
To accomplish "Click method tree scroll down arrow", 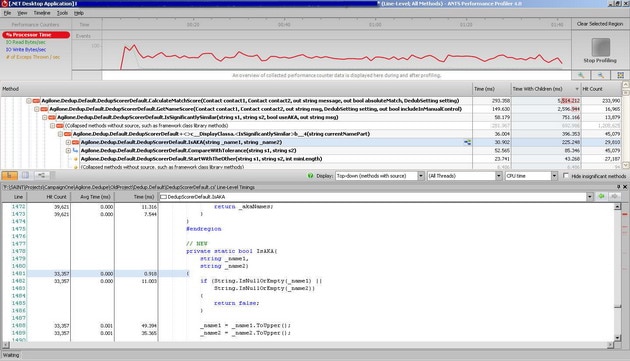I will 626,165.
